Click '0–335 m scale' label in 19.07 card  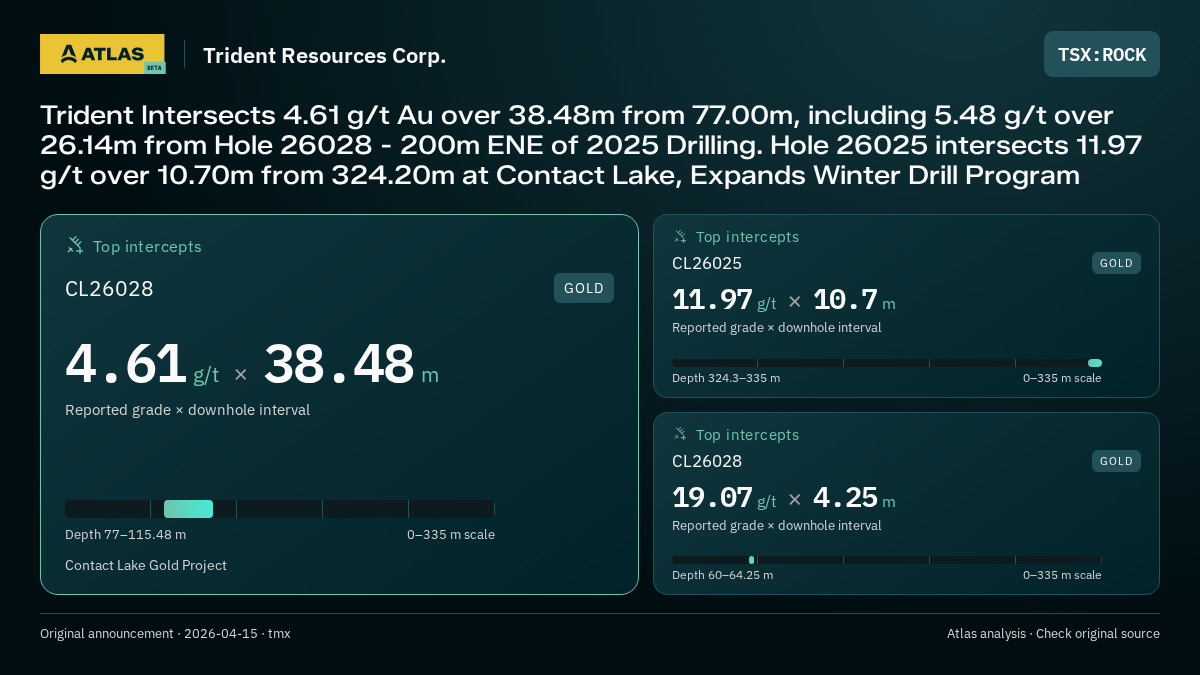click(x=1062, y=575)
